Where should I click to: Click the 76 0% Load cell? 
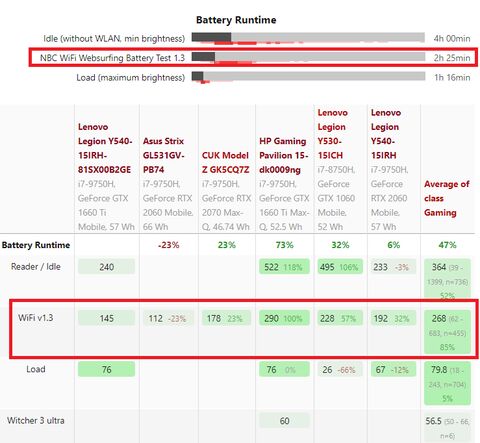click(284, 369)
